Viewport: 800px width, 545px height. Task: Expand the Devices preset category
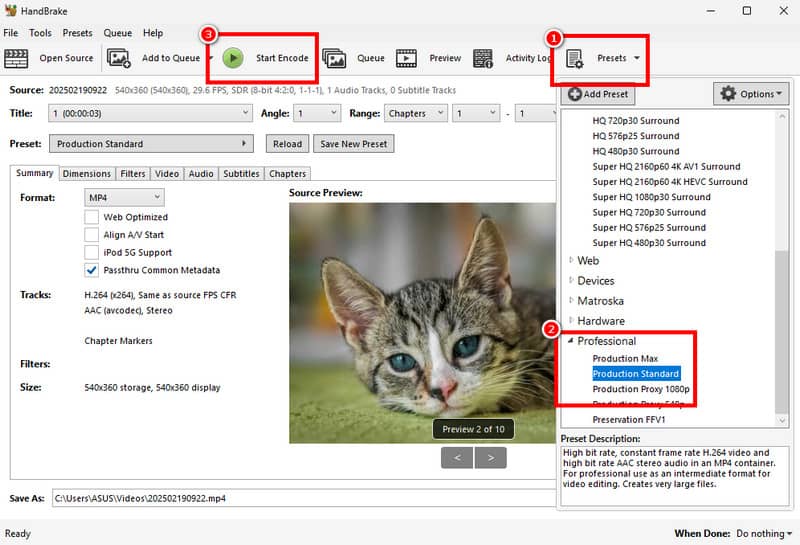[x=572, y=281]
